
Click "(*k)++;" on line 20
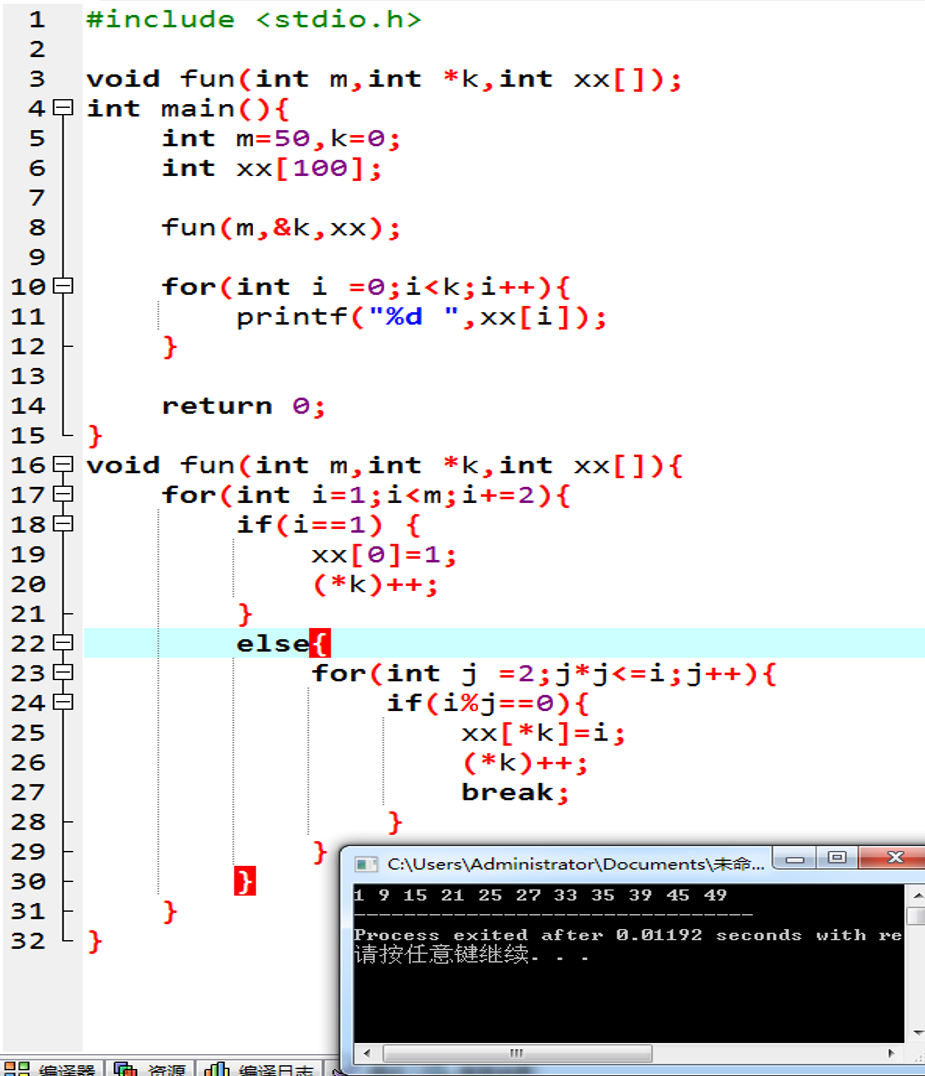(375, 585)
